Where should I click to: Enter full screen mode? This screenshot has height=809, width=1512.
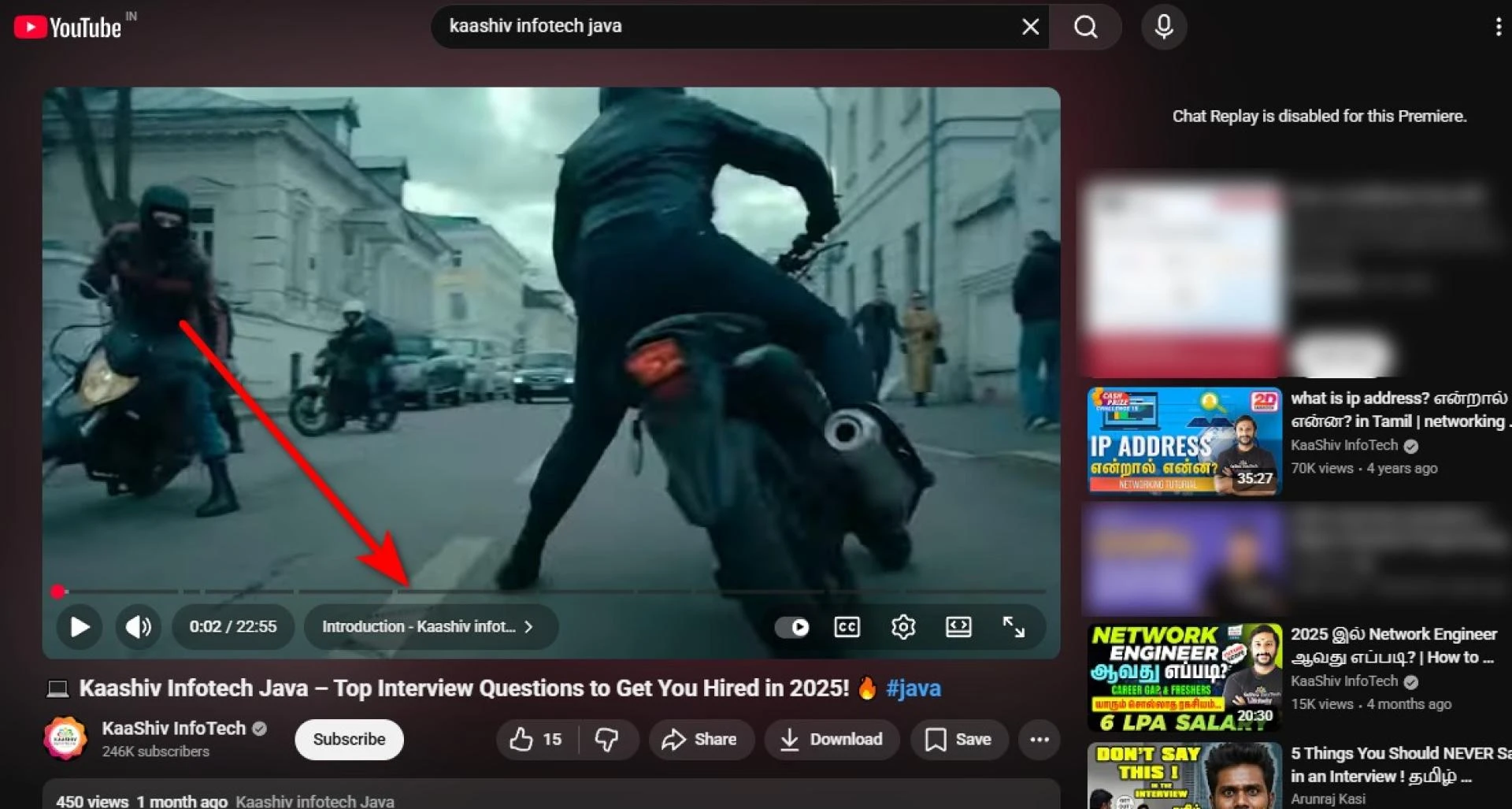tap(1014, 627)
